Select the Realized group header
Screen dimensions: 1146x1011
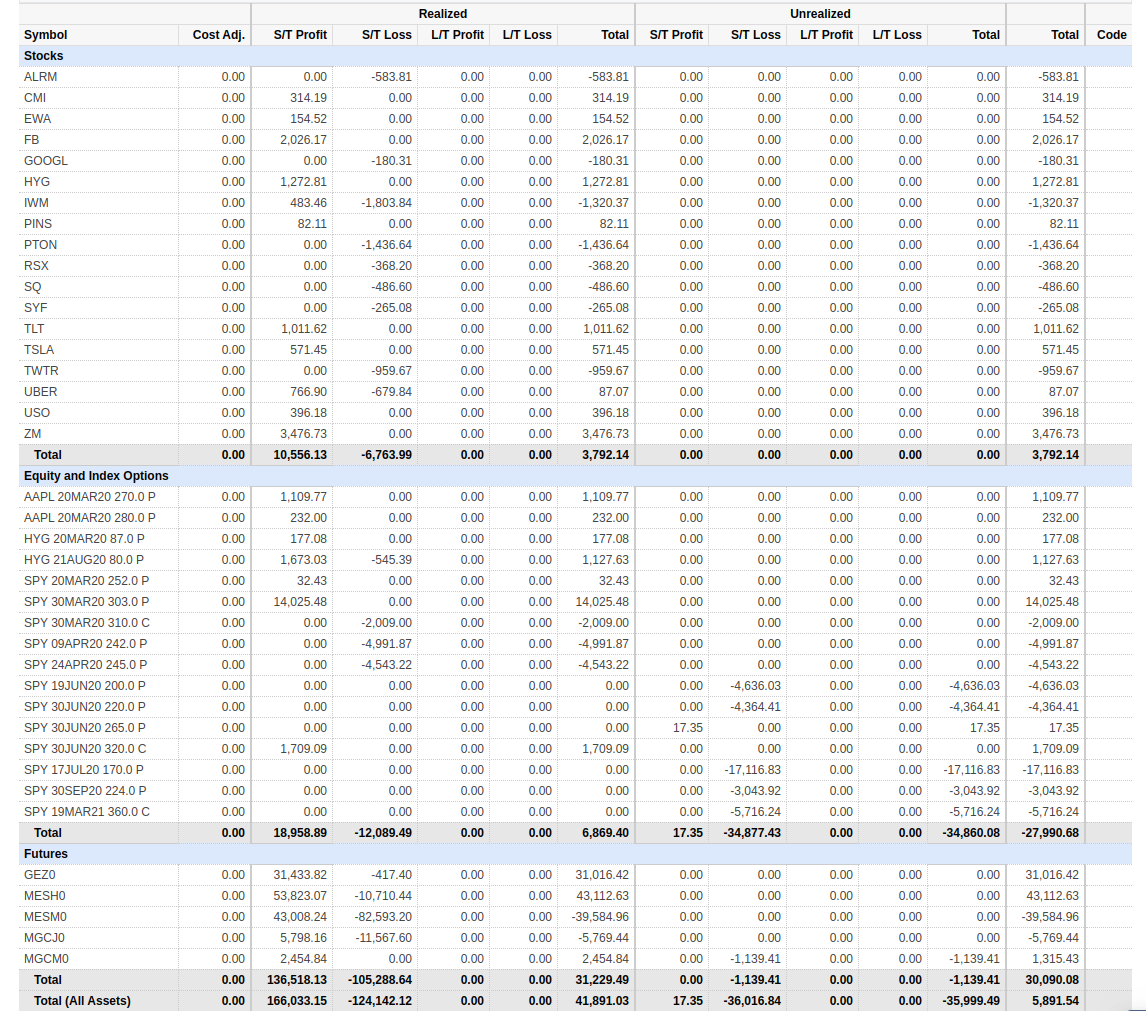[x=443, y=14]
